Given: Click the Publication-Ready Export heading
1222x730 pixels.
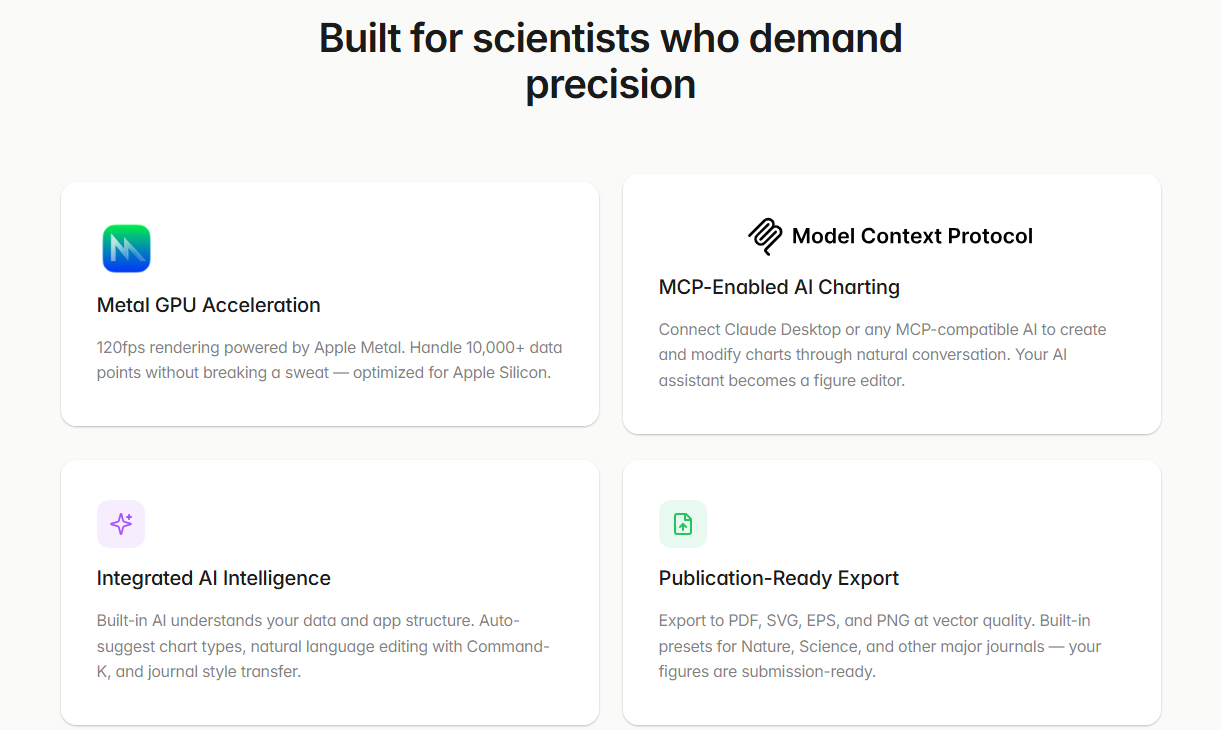Looking at the screenshot, I should (x=779, y=578).
